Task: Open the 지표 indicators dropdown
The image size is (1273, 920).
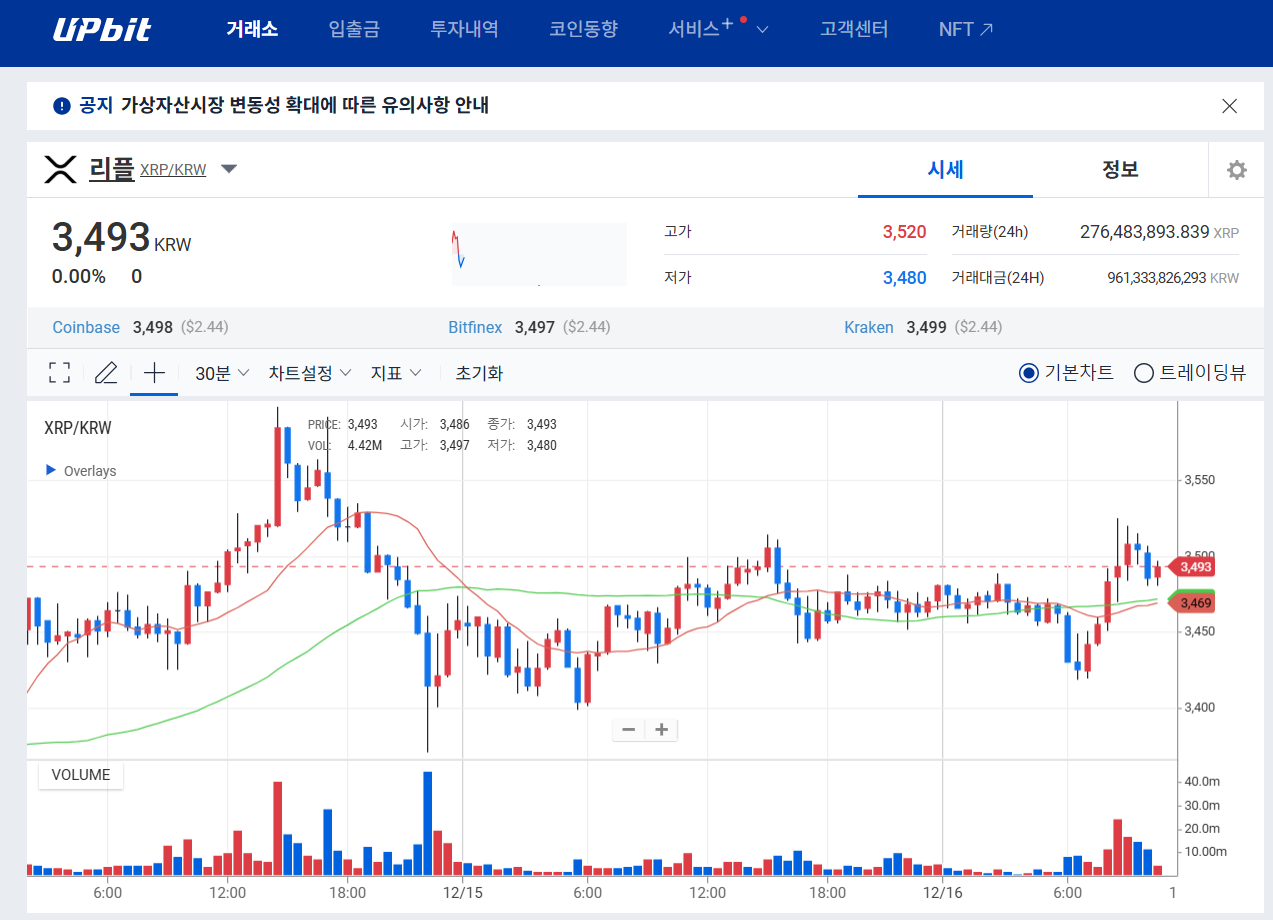Action: tap(396, 373)
